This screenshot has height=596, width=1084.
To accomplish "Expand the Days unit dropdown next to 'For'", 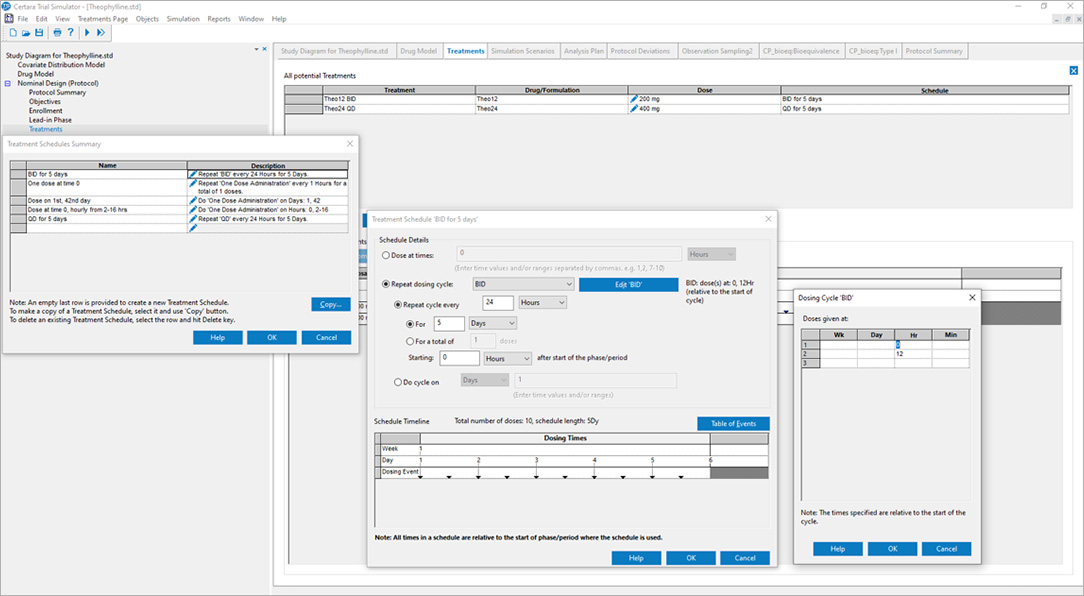I will (x=512, y=324).
